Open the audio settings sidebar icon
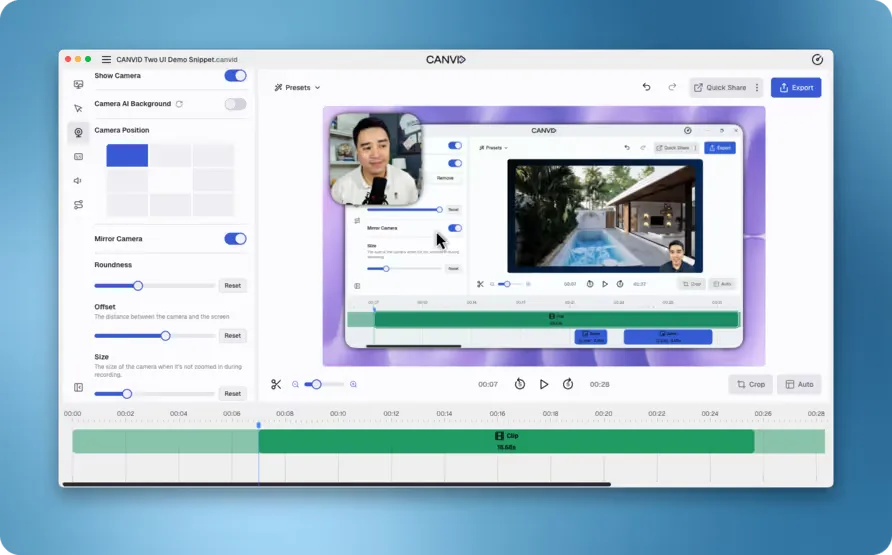The height and width of the screenshot is (555, 892). pyautogui.click(x=78, y=181)
